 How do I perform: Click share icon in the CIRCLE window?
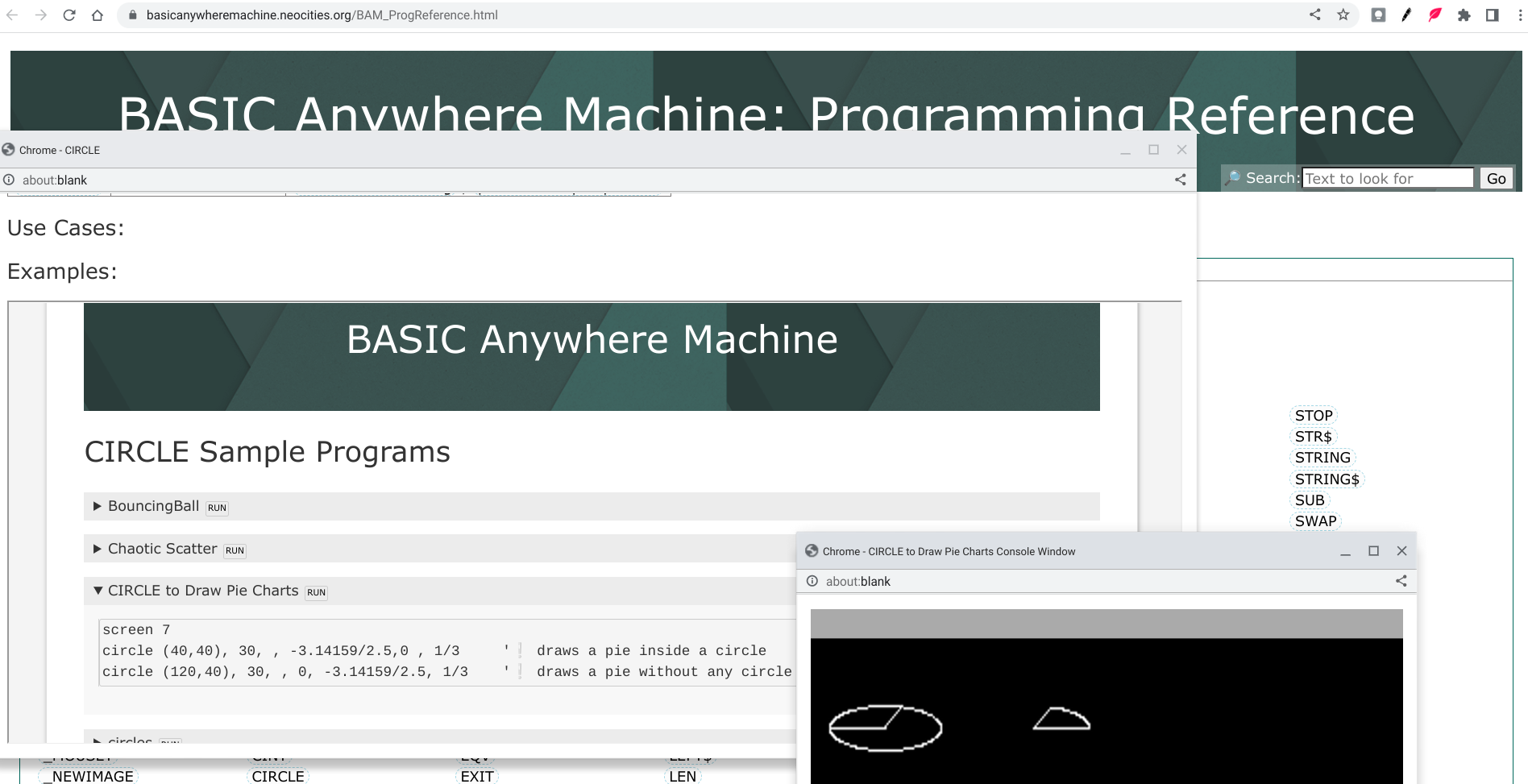(x=1181, y=180)
